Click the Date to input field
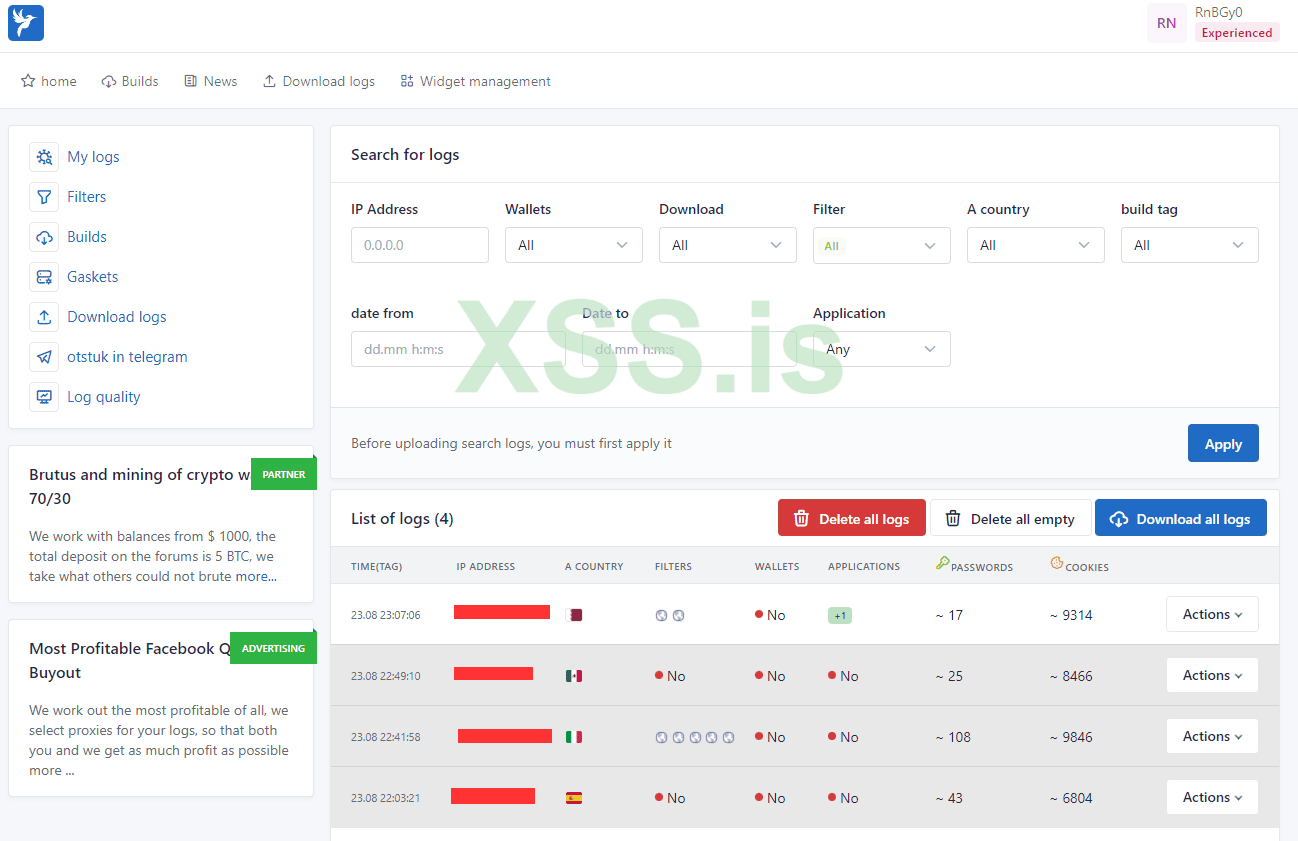This screenshot has width=1298, height=841. pos(689,349)
